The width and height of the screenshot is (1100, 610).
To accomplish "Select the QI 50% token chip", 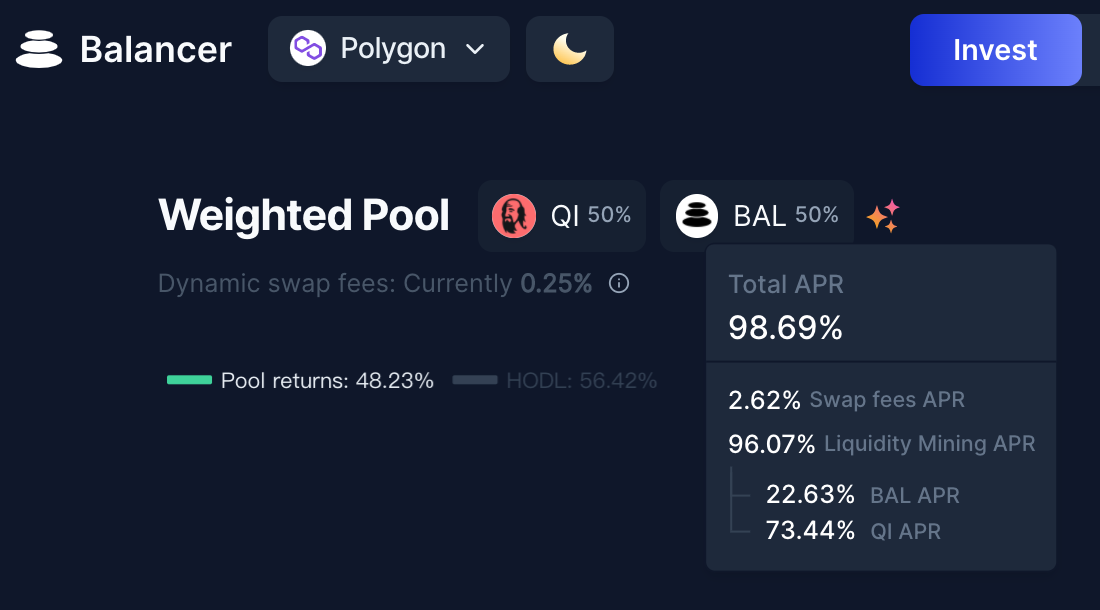I will pyautogui.click(x=562, y=216).
